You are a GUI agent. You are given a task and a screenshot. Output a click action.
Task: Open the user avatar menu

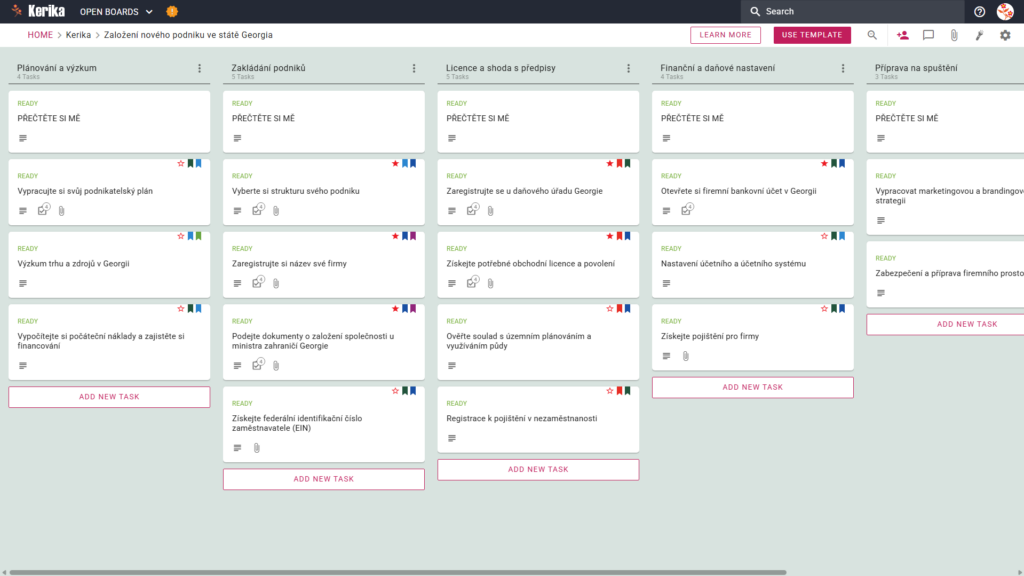(x=1005, y=11)
